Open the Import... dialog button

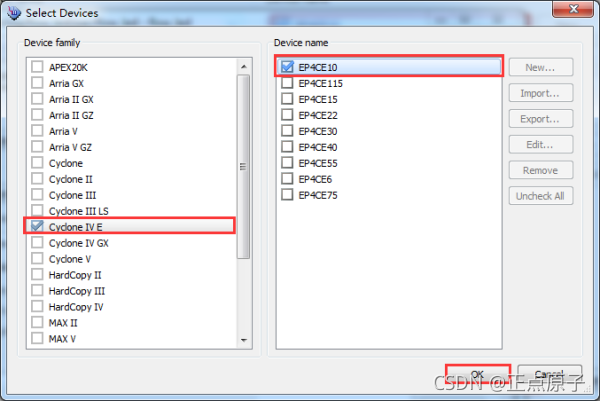pyautogui.click(x=541, y=93)
